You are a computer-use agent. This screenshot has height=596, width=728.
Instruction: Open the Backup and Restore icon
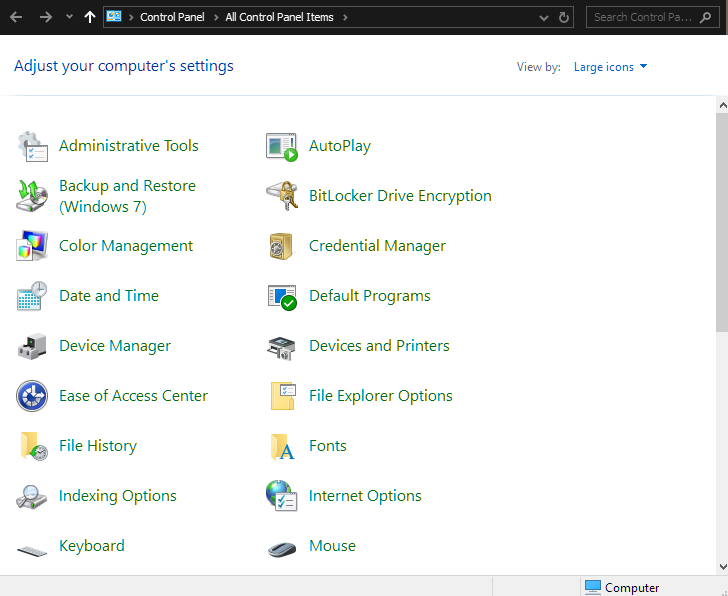pos(32,196)
